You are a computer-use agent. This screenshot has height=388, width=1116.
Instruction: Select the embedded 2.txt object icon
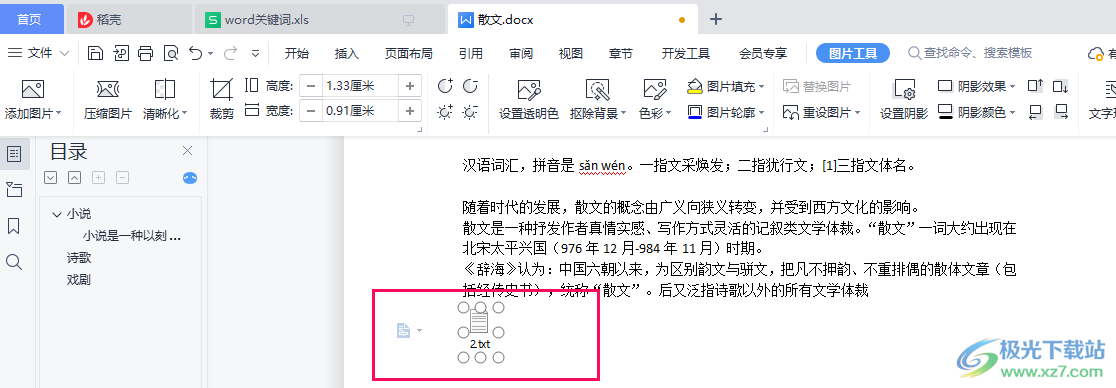480,331
